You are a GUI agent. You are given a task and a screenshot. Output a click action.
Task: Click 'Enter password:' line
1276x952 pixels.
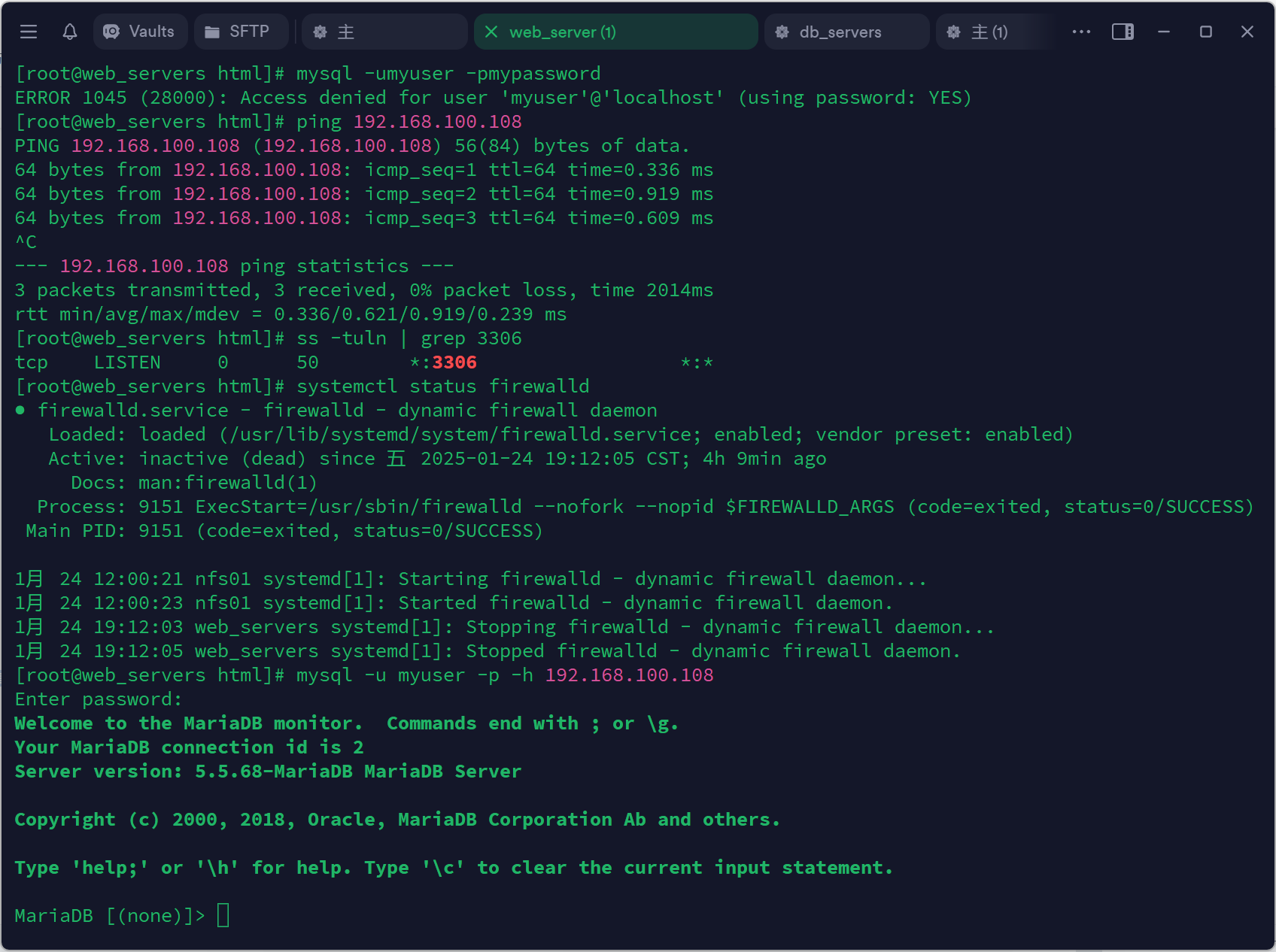pyautogui.click(x=99, y=699)
